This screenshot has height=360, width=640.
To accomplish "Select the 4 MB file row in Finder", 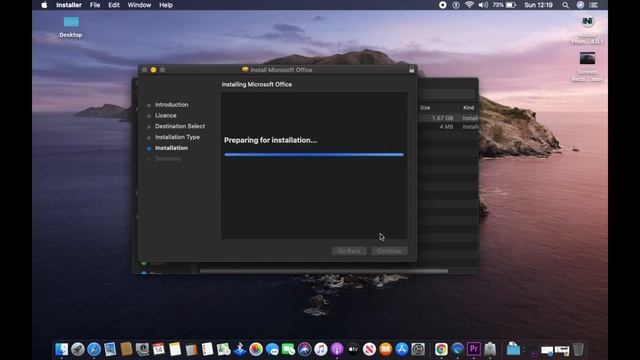I will (x=448, y=127).
